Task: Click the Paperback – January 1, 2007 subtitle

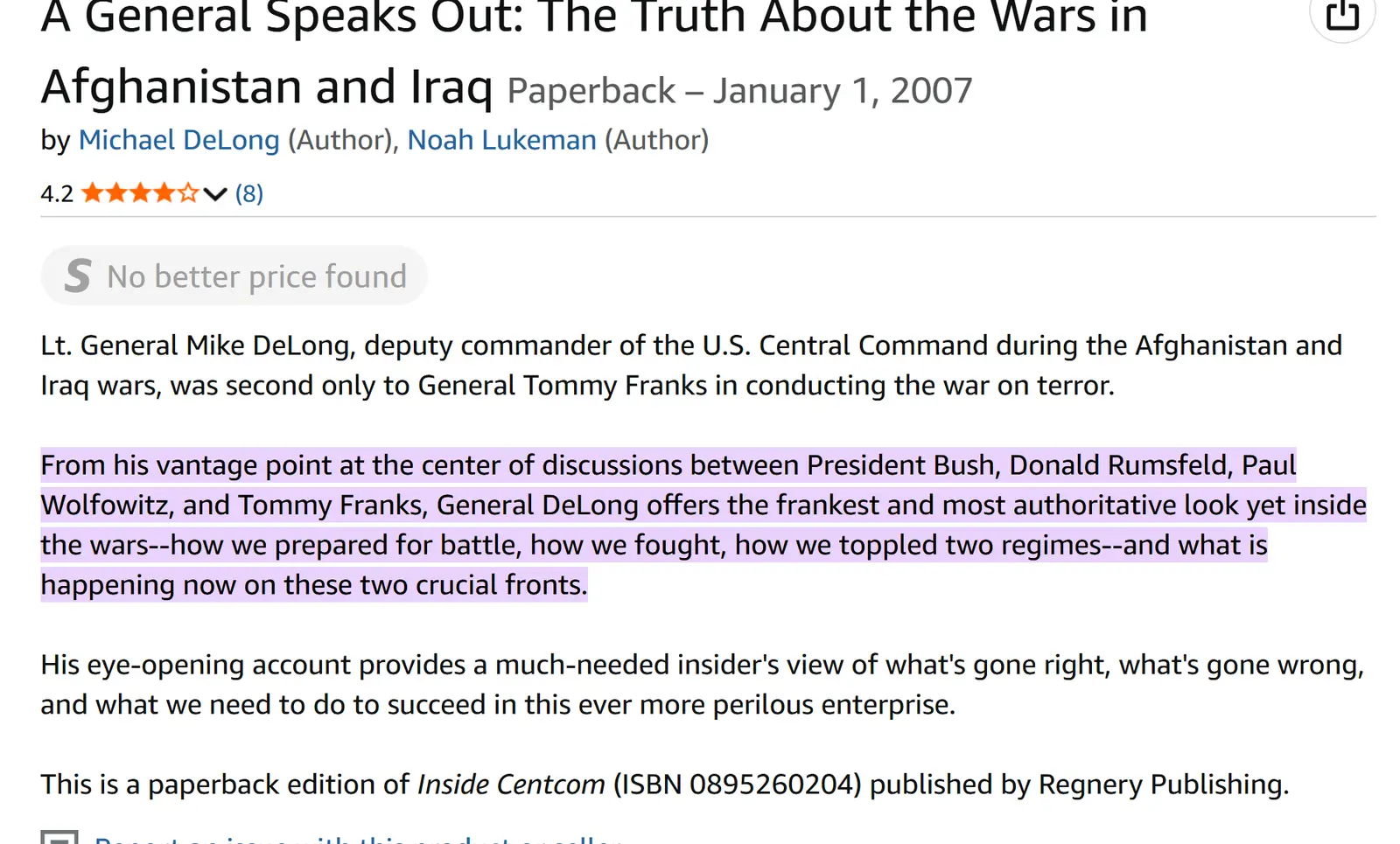Action: [x=739, y=91]
